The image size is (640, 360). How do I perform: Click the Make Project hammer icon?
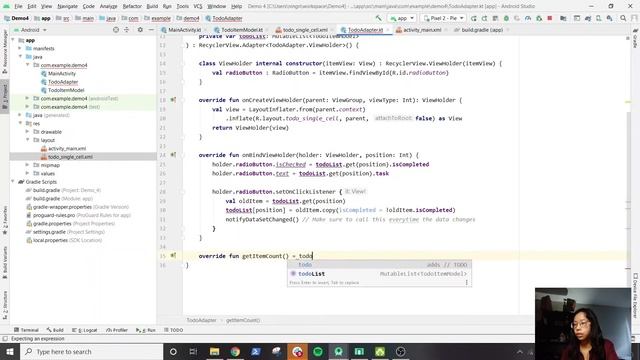378,18
